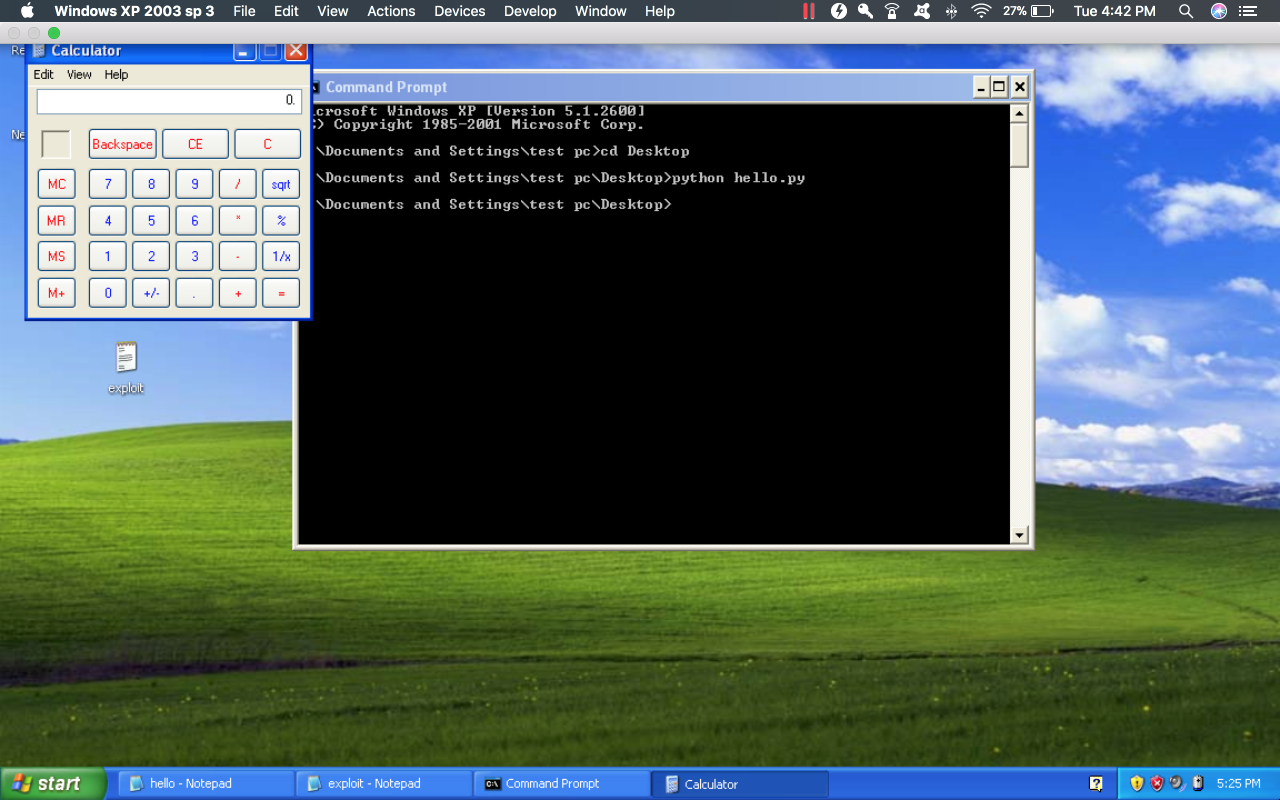
Task: Click the Command Prompt title bar icon
Action: (x=313, y=87)
